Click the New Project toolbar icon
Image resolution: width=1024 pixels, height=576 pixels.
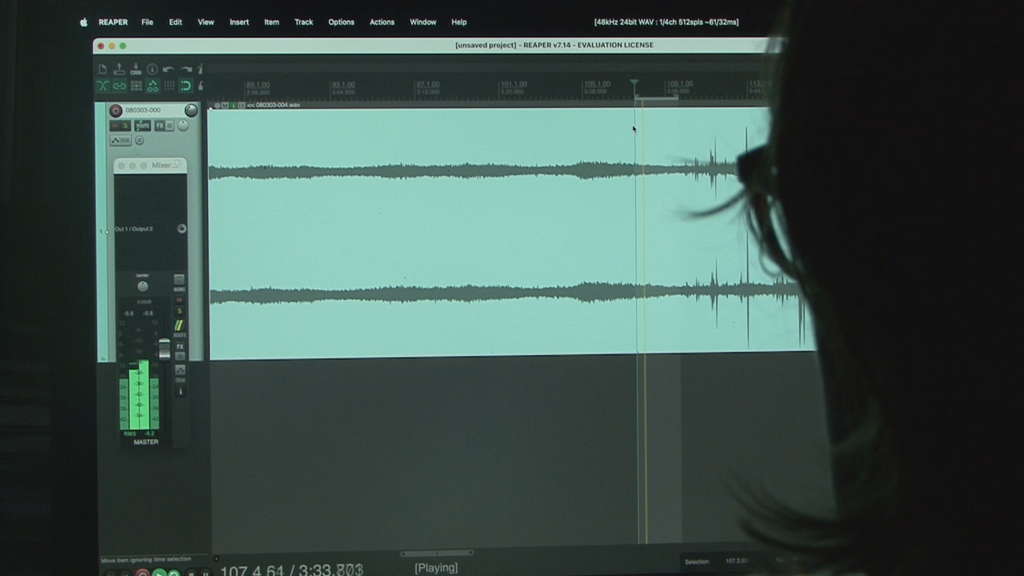pyautogui.click(x=103, y=69)
